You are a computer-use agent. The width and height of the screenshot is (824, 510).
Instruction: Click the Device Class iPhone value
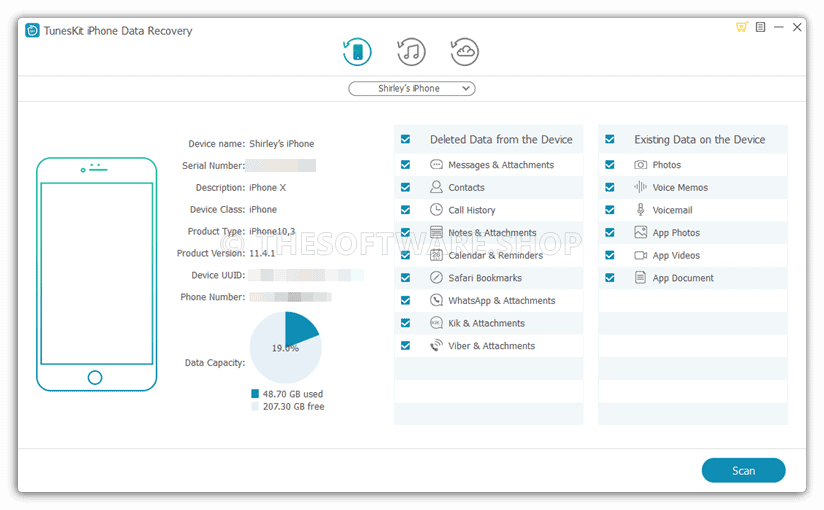(x=263, y=209)
